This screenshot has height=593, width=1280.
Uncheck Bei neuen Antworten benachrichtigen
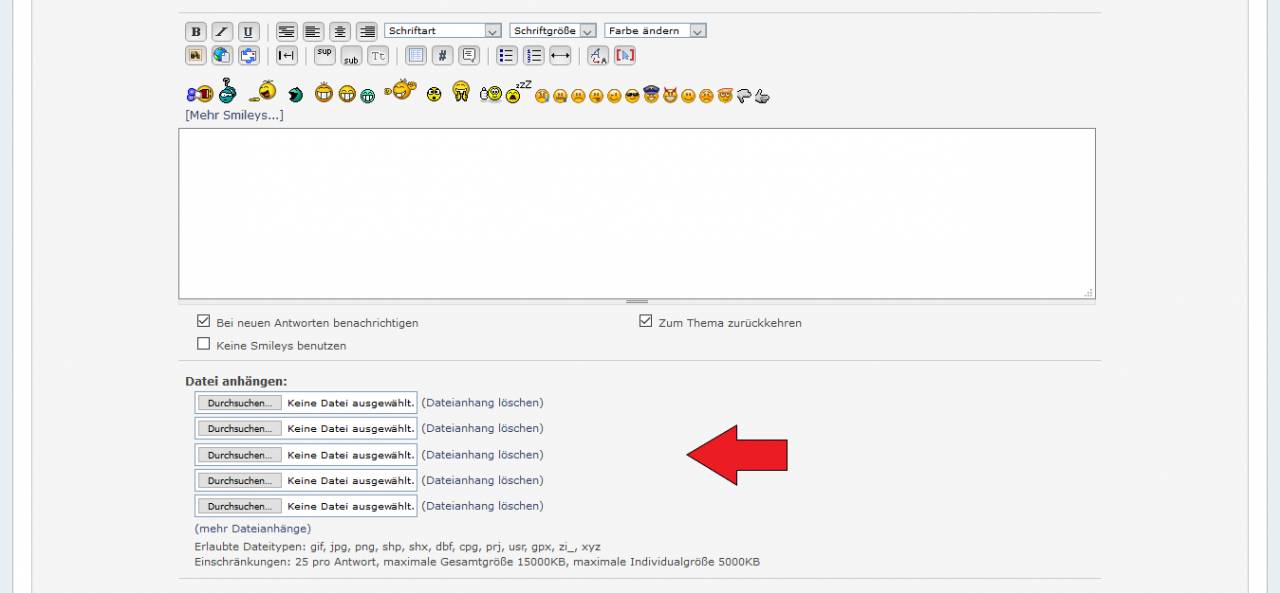pyautogui.click(x=204, y=322)
